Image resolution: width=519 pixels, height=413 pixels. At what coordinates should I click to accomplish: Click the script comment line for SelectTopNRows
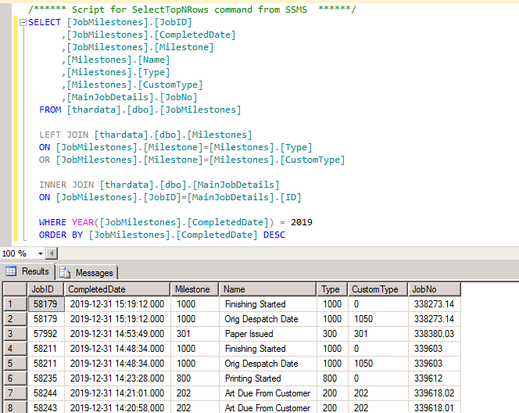click(192, 10)
